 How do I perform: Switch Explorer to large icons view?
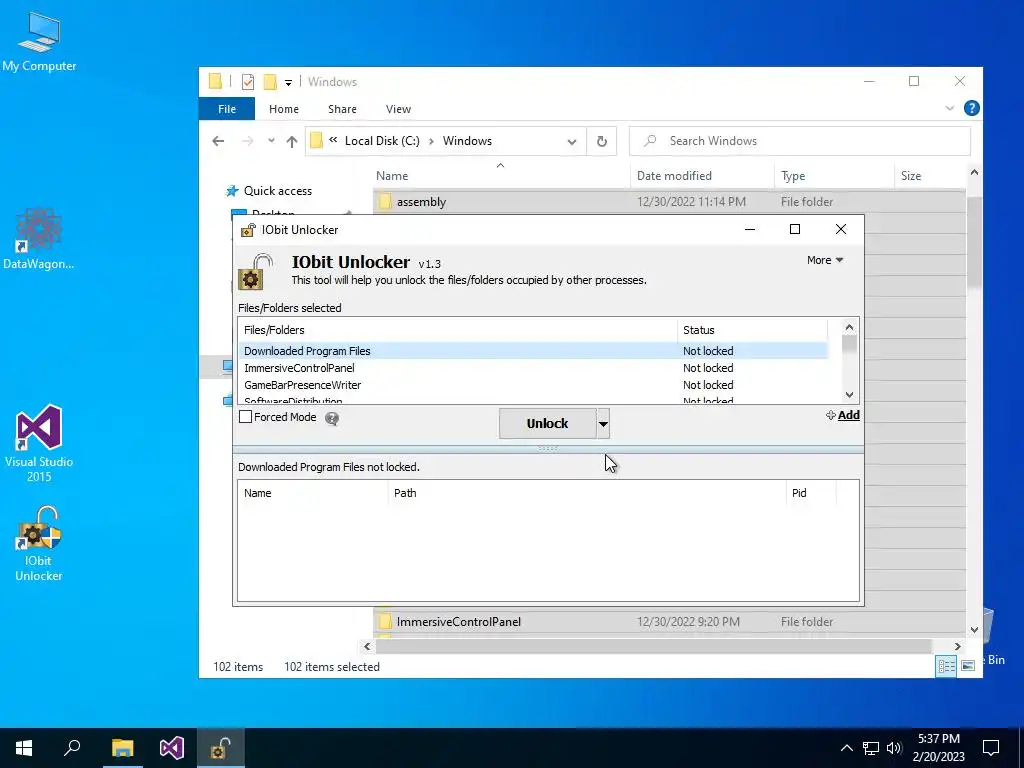pyautogui.click(x=968, y=666)
